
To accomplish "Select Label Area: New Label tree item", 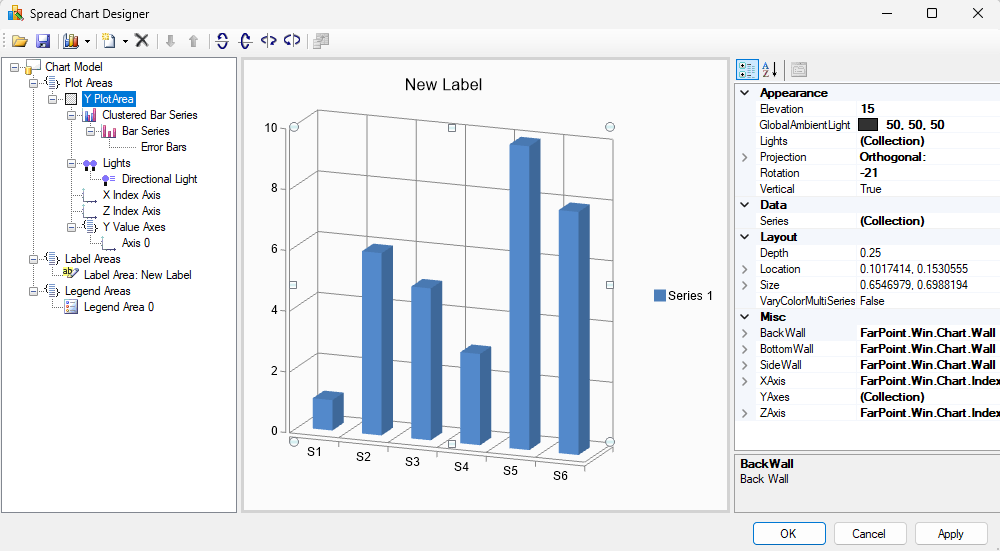I will pyautogui.click(x=138, y=275).
